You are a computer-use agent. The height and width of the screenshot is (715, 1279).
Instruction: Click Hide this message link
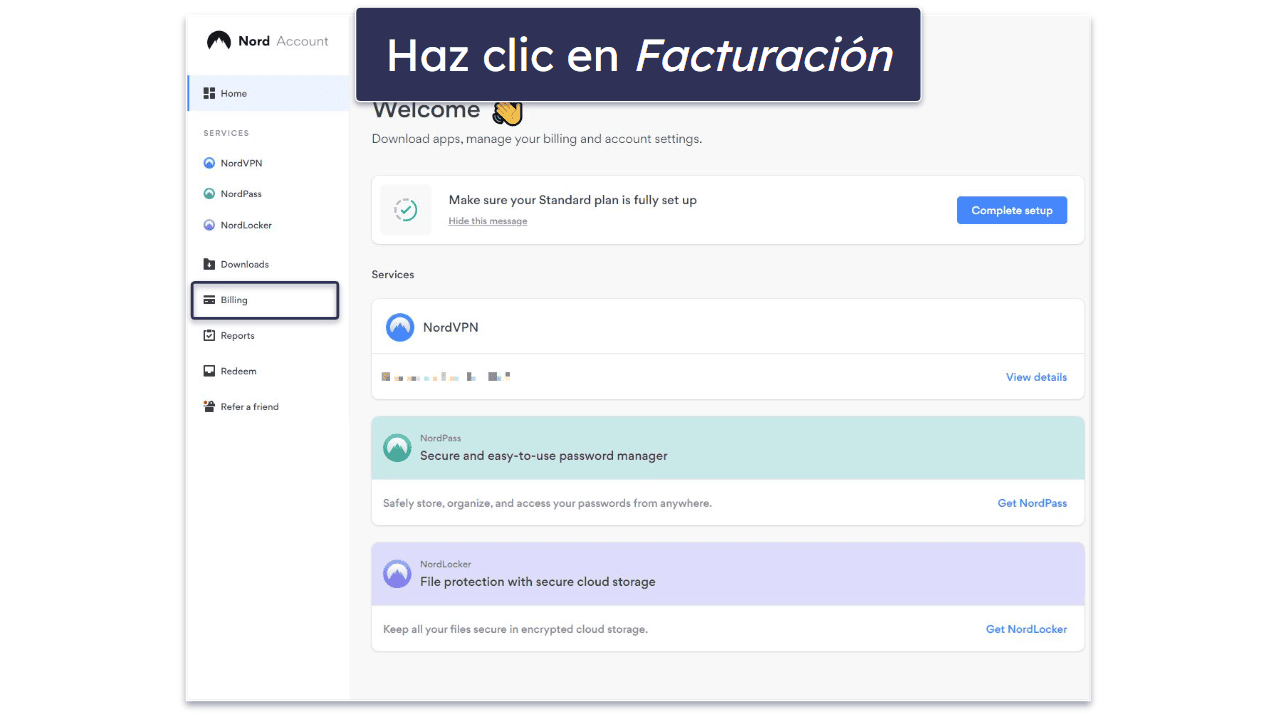(x=488, y=221)
